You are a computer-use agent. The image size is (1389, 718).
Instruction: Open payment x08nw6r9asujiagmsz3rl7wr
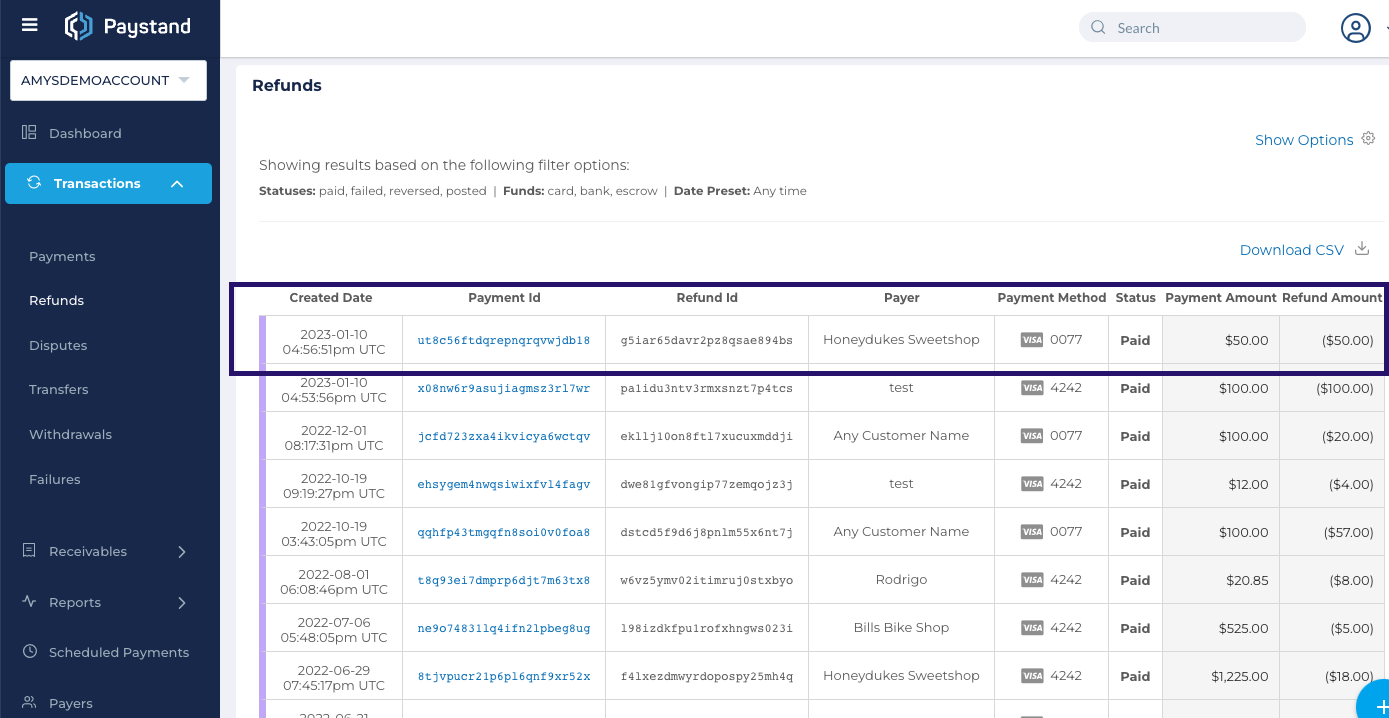coord(504,388)
